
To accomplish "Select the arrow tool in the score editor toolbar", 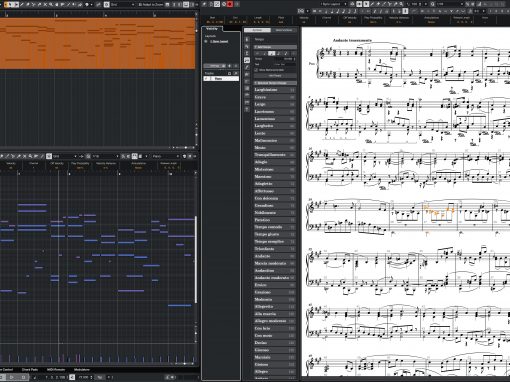I will pyautogui.click(x=366, y=4).
